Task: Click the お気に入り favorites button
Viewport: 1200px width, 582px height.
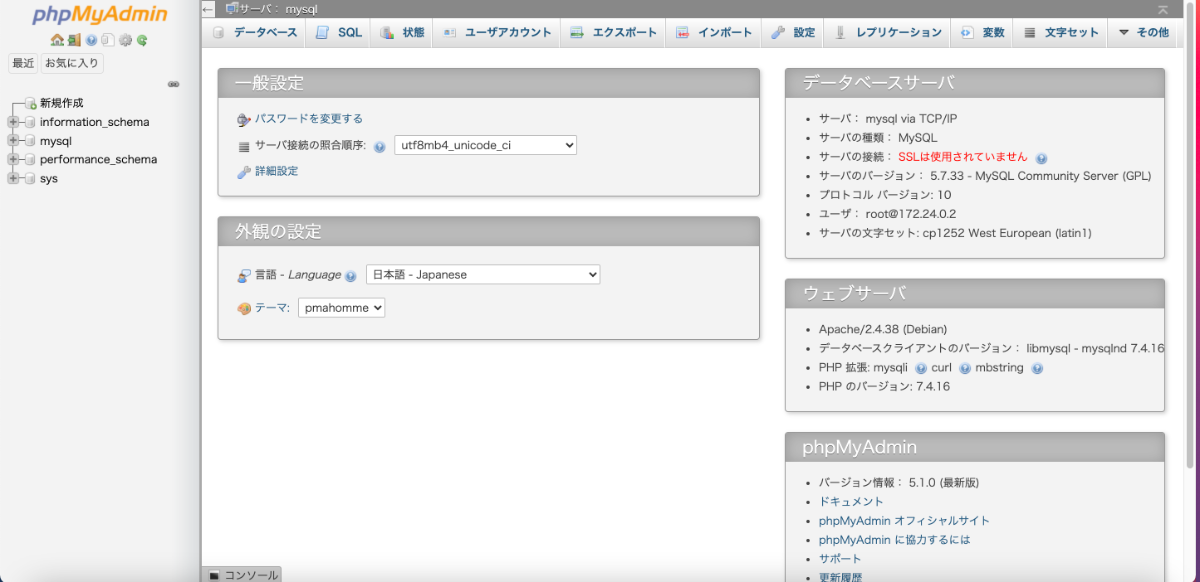Action: click(73, 63)
